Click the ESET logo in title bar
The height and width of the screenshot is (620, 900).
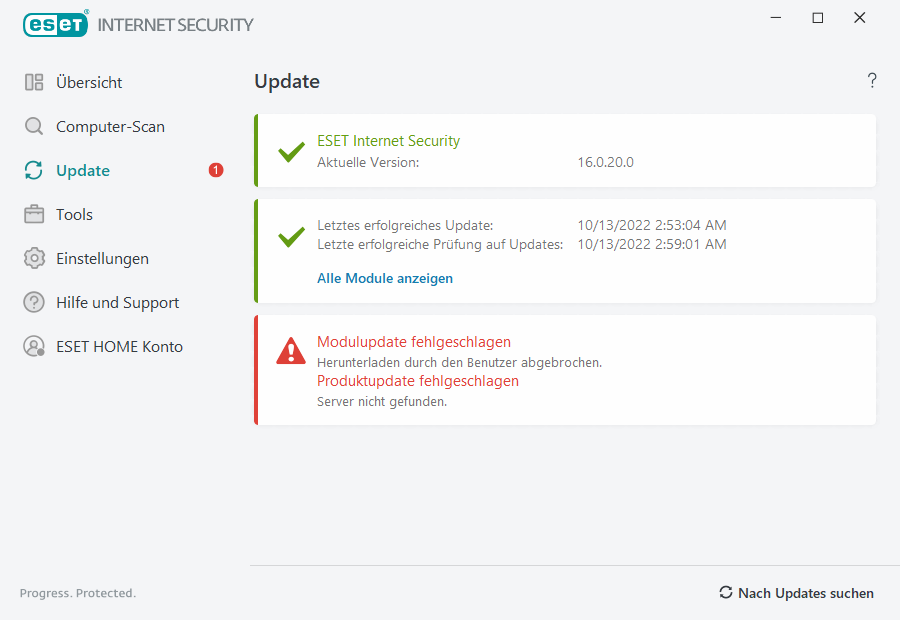coord(55,24)
